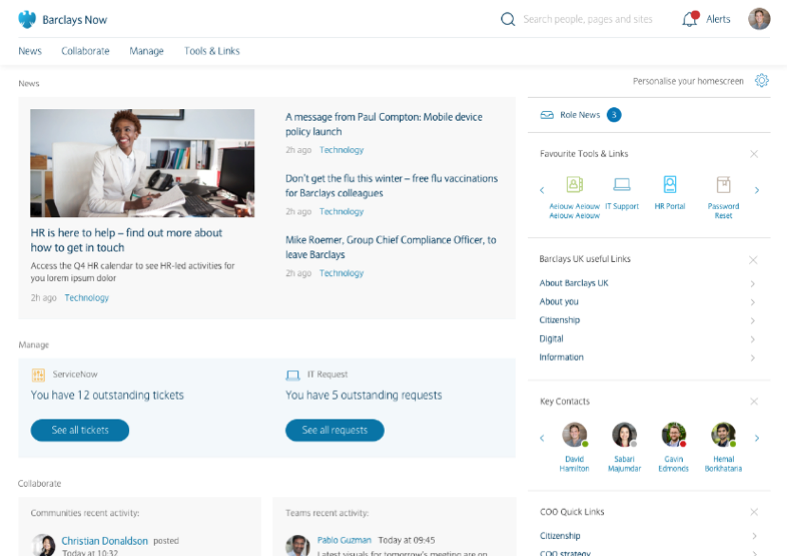Click the ServiceNow sliders icon

pyautogui.click(x=38, y=374)
